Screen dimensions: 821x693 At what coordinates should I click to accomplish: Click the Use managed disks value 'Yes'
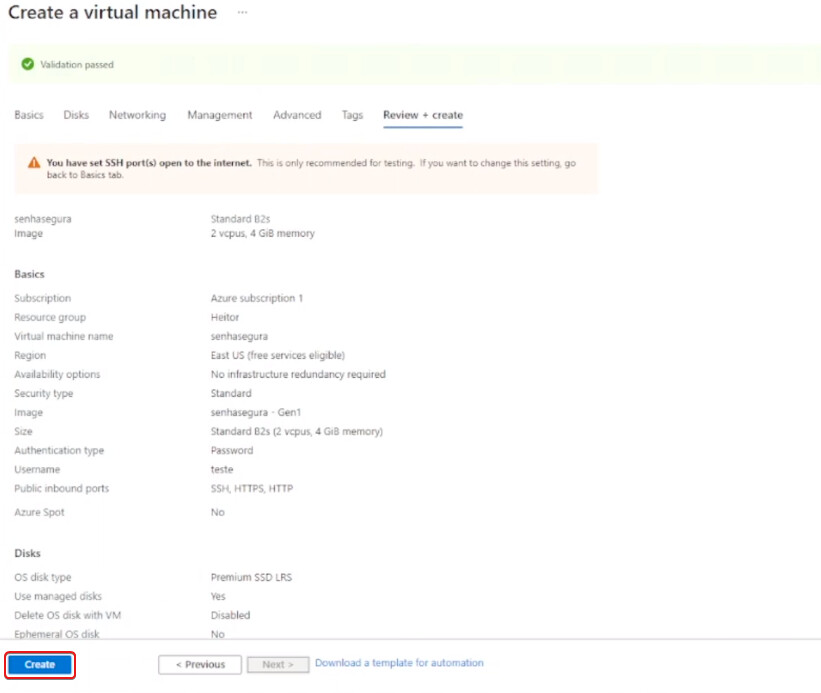click(x=218, y=596)
